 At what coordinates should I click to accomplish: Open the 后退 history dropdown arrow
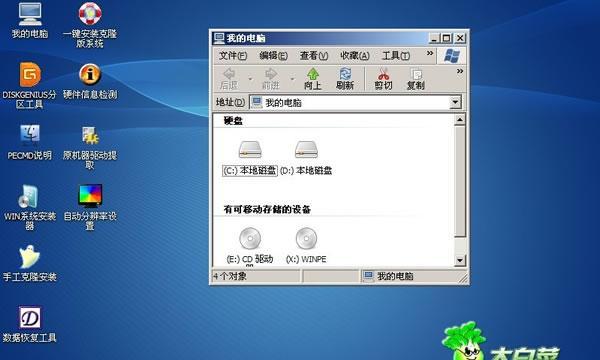tap(251, 79)
